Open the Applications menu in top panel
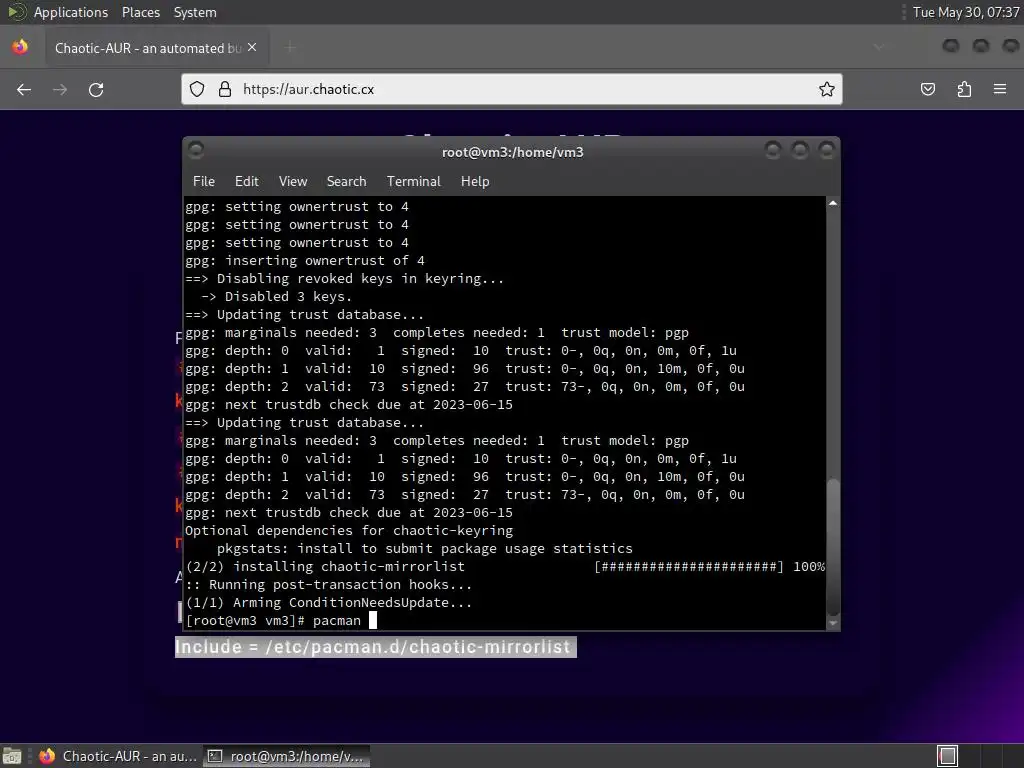 pyautogui.click(x=71, y=12)
